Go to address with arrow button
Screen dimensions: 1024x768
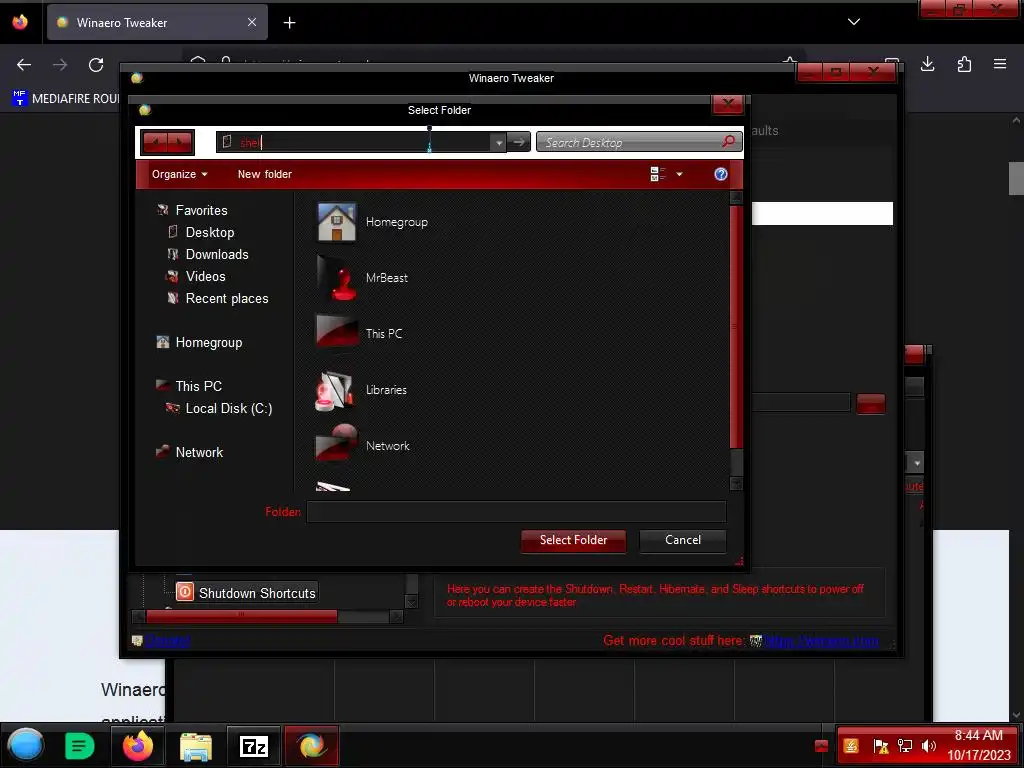click(519, 142)
